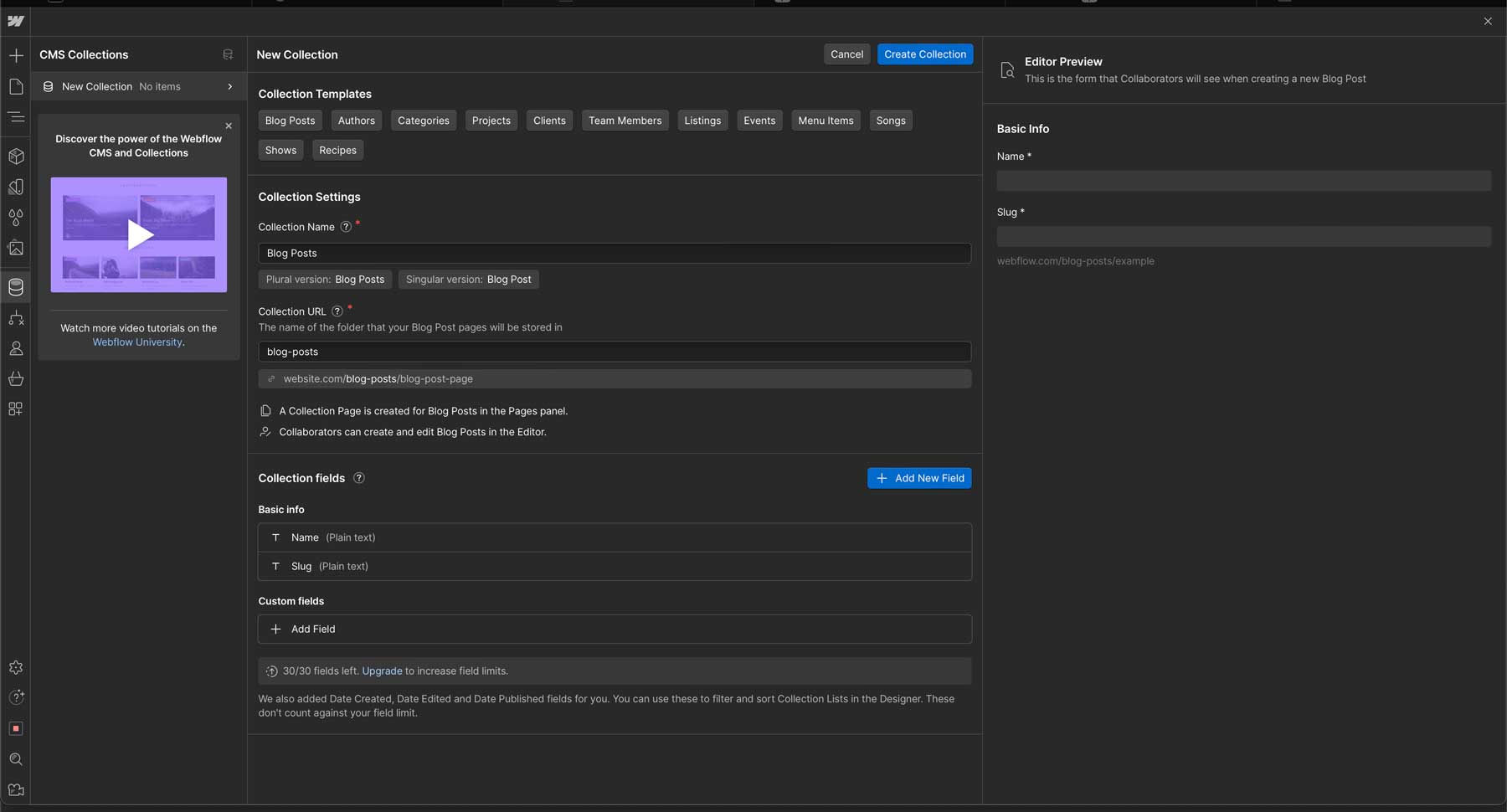Open the Components panel
The width and height of the screenshot is (1507, 812).
(16, 156)
